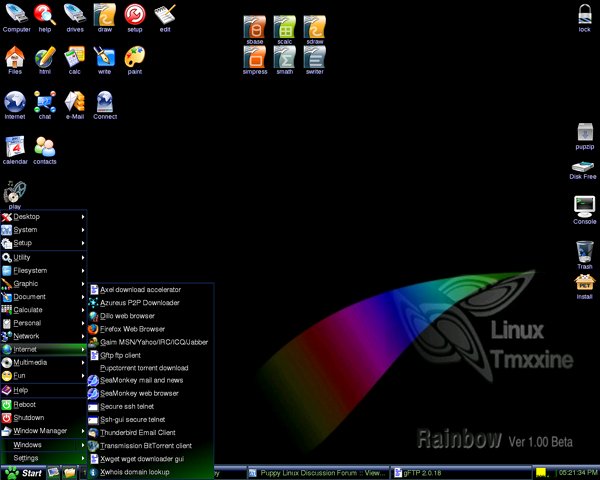Open the drives desktop icon

(75, 18)
